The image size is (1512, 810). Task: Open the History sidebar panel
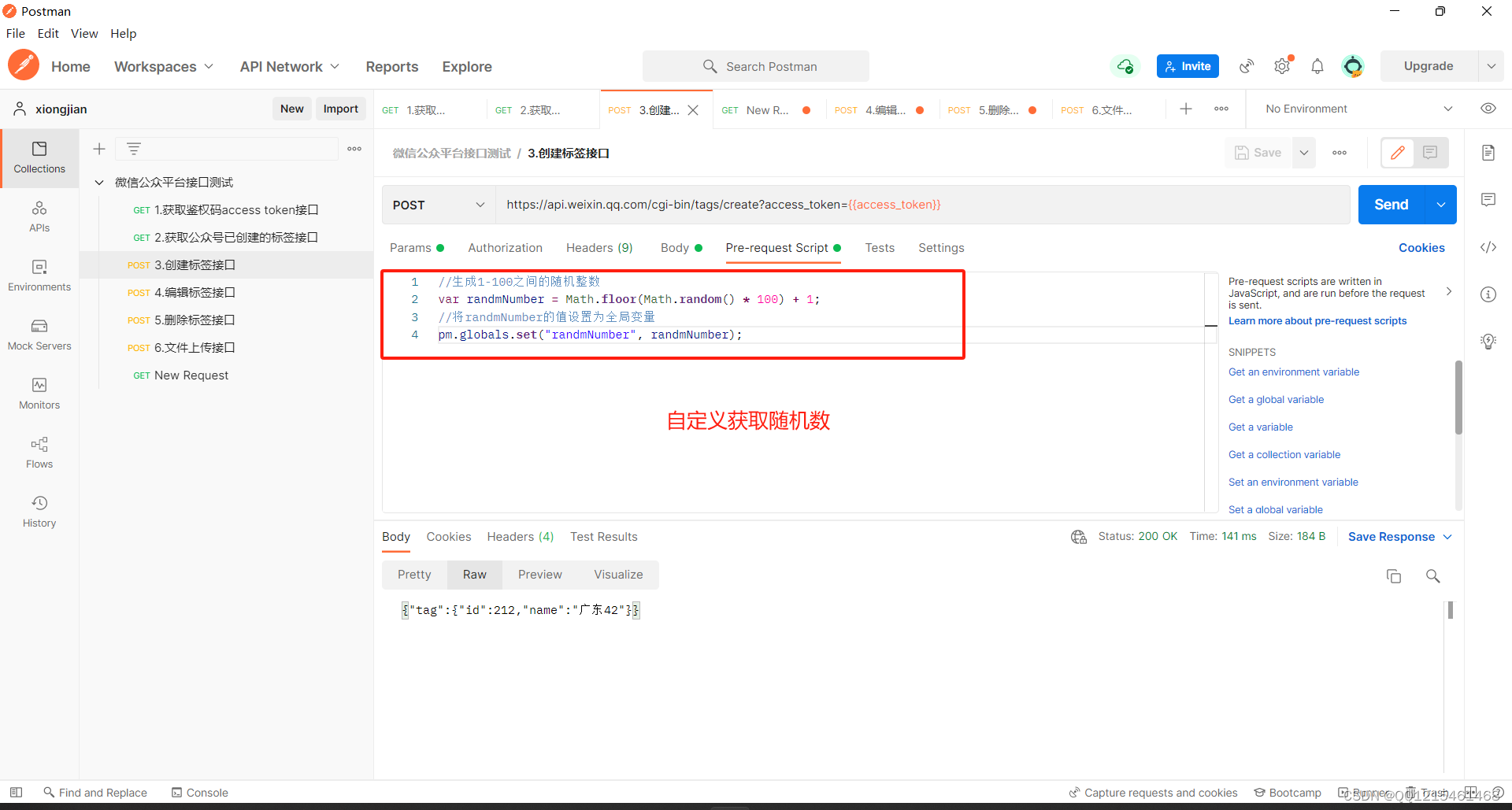(x=39, y=512)
